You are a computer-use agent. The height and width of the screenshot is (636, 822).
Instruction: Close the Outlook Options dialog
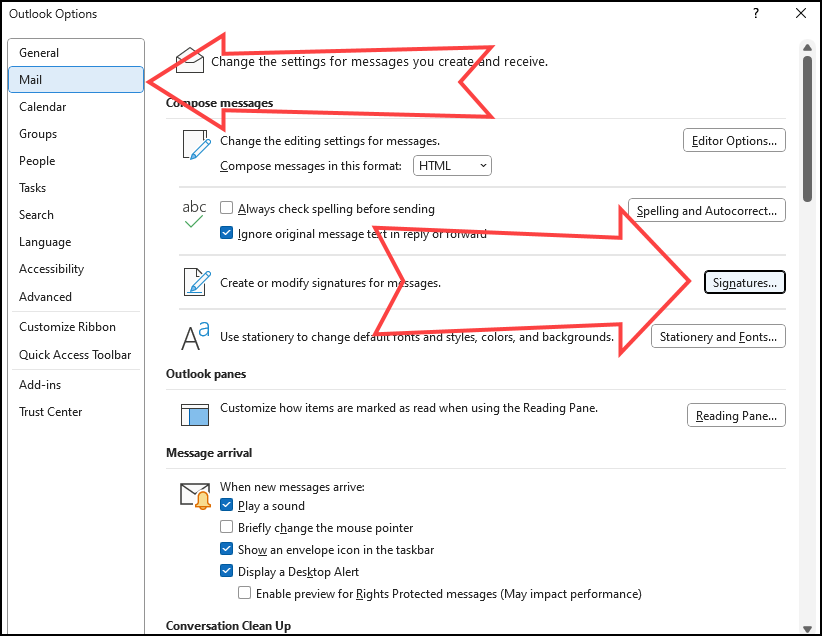801,14
